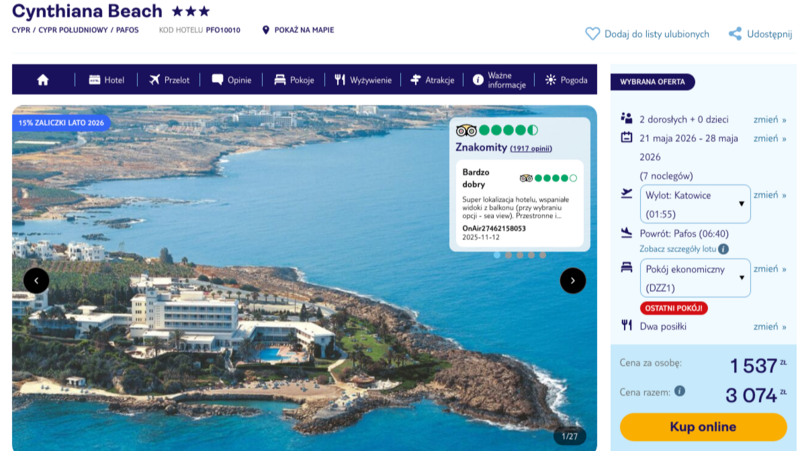Viewport: 800px width, 451px height.
Task: Click zmień next to 2 dorosłych
Action: (x=769, y=119)
